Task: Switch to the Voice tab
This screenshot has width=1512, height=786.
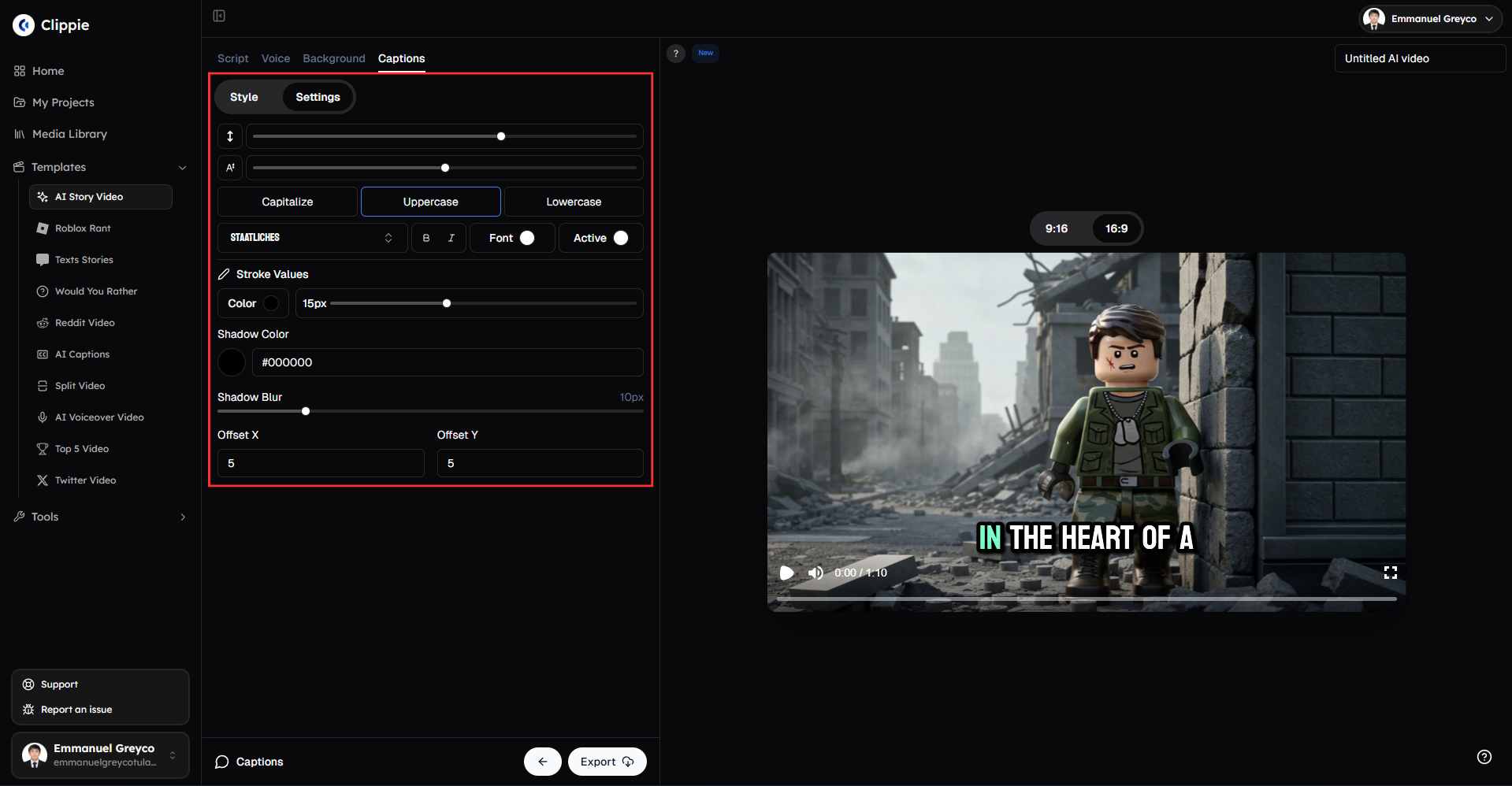Action: 276,58
